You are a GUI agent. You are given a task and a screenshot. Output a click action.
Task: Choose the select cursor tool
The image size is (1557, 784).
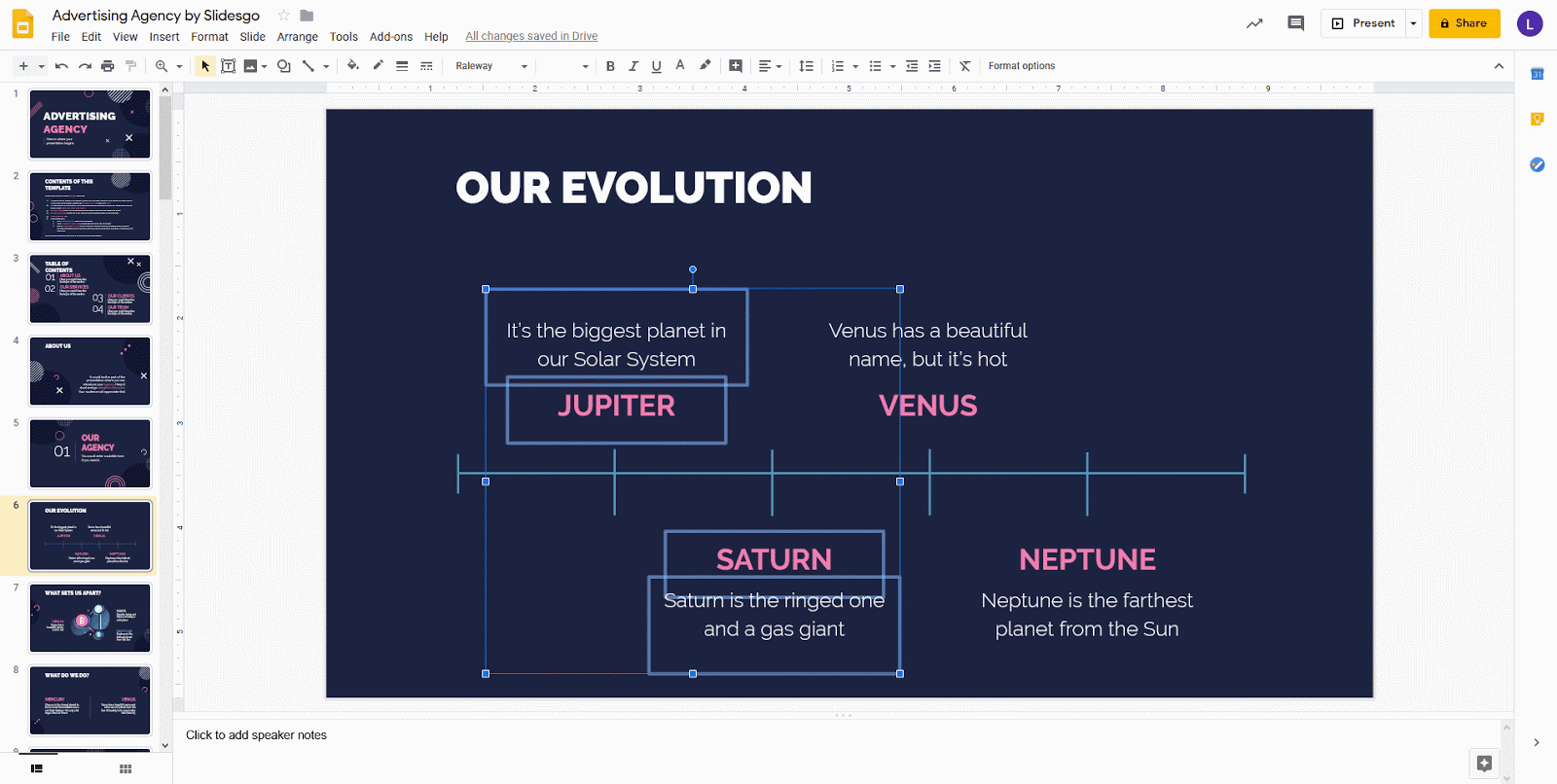coord(205,66)
